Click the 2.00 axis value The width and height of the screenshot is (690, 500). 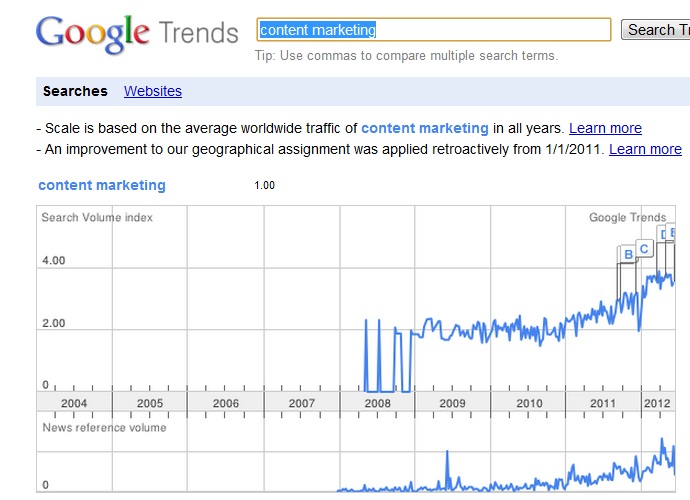(x=54, y=323)
